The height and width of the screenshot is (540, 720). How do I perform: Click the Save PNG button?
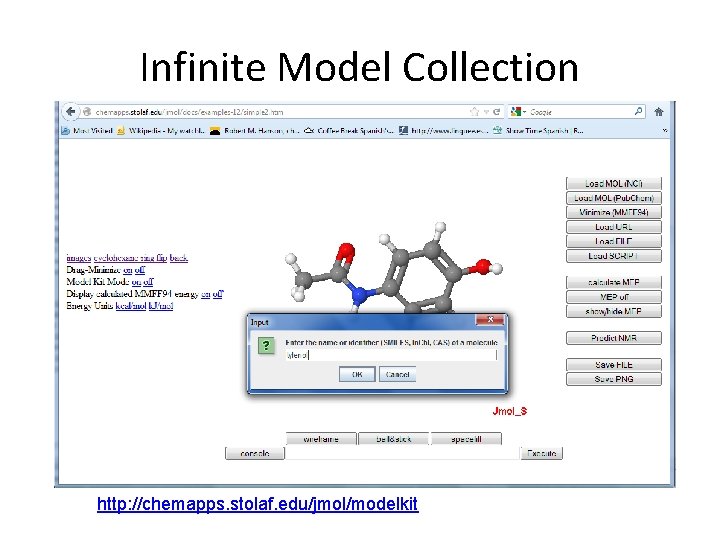pyautogui.click(x=614, y=379)
